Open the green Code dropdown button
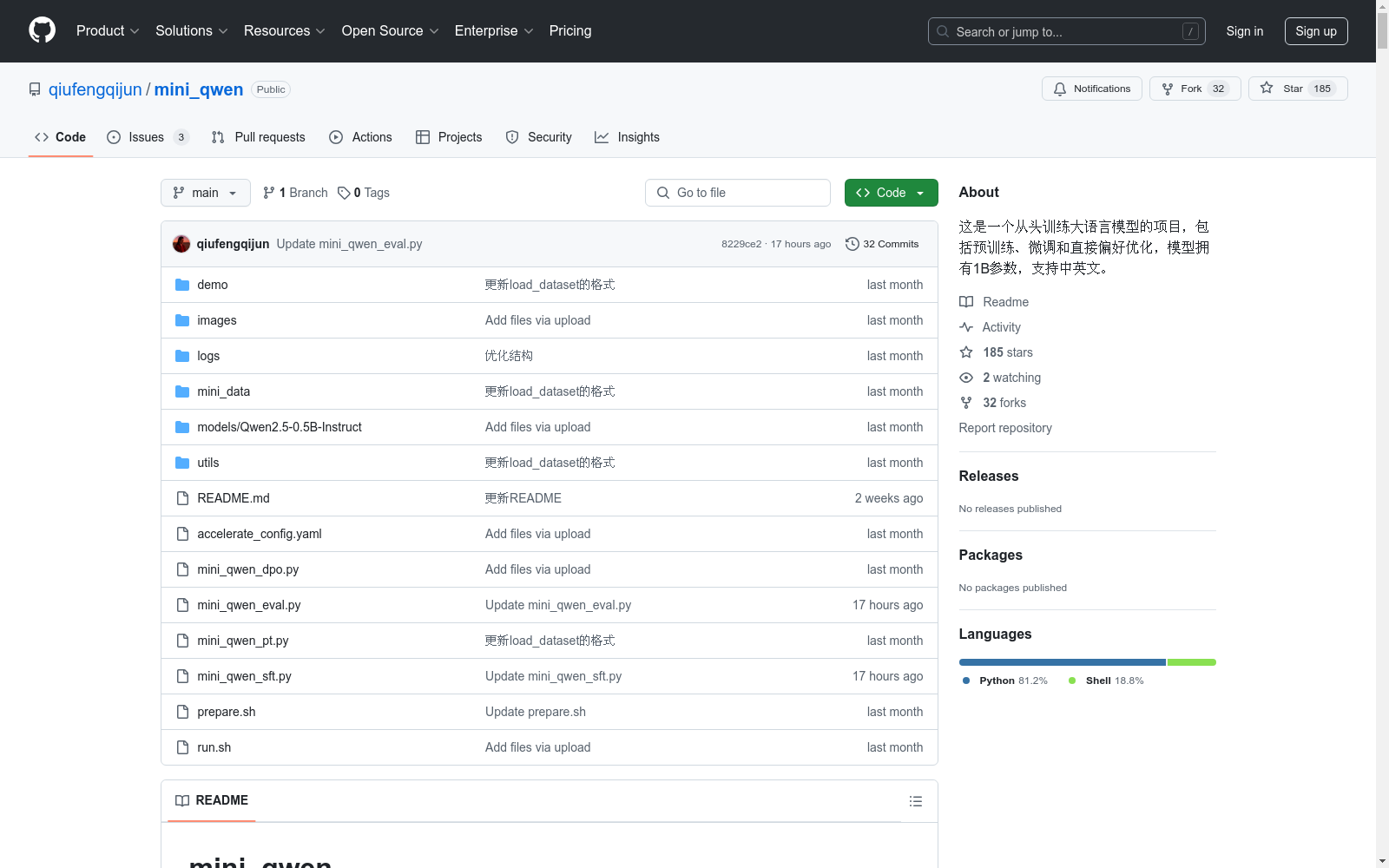Screen dimensions: 1389x868 891,193
